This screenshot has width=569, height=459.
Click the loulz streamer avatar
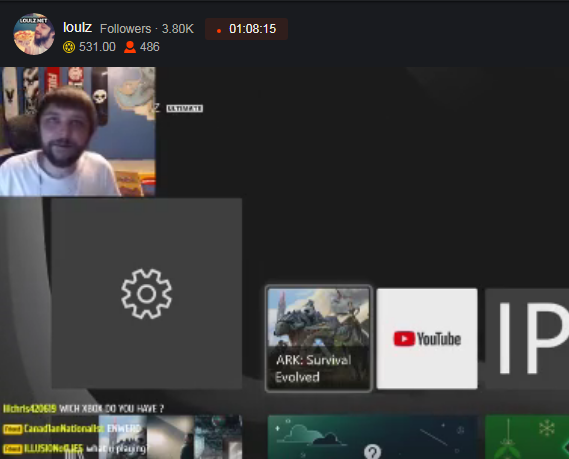tap(34, 34)
